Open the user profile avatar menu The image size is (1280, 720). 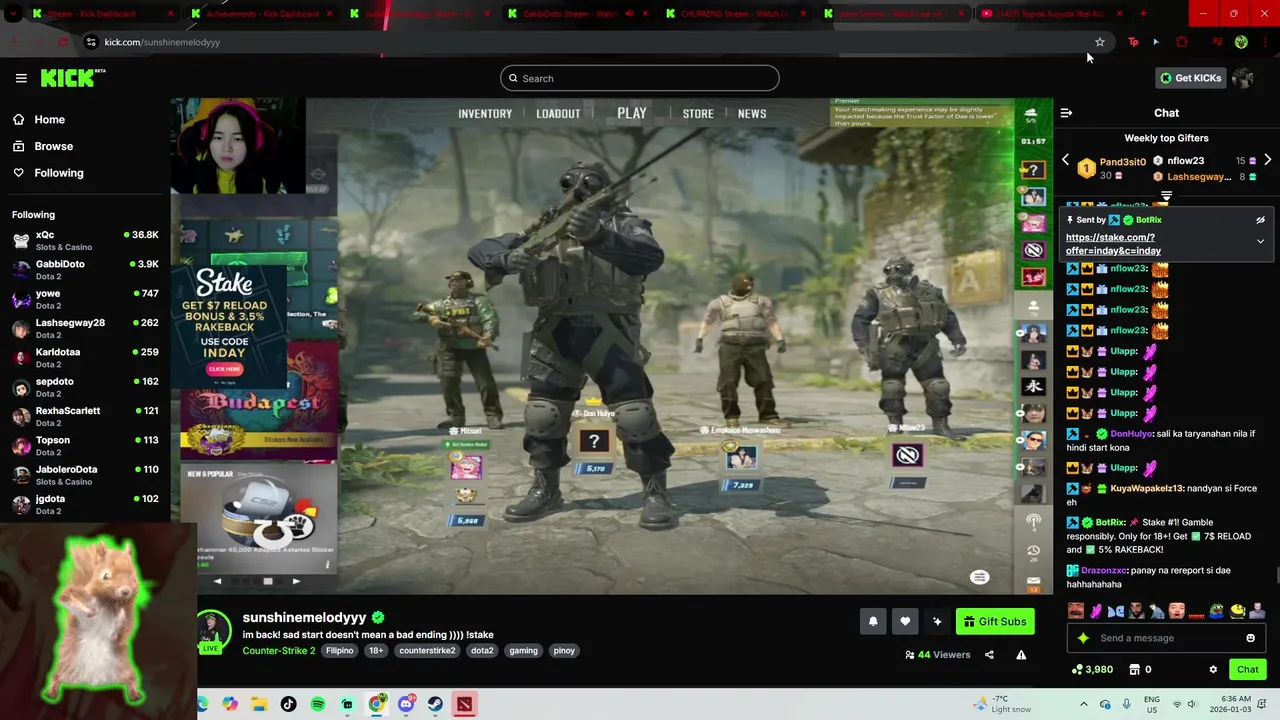click(x=1243, y=78)
